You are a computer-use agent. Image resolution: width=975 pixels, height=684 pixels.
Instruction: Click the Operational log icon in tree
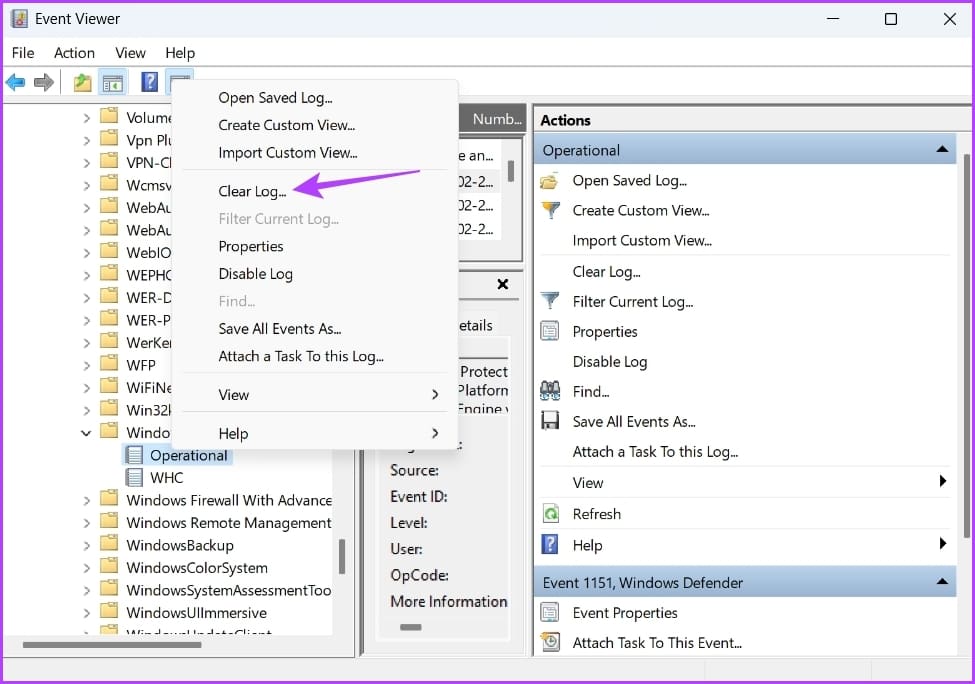[x=134, y=455]
